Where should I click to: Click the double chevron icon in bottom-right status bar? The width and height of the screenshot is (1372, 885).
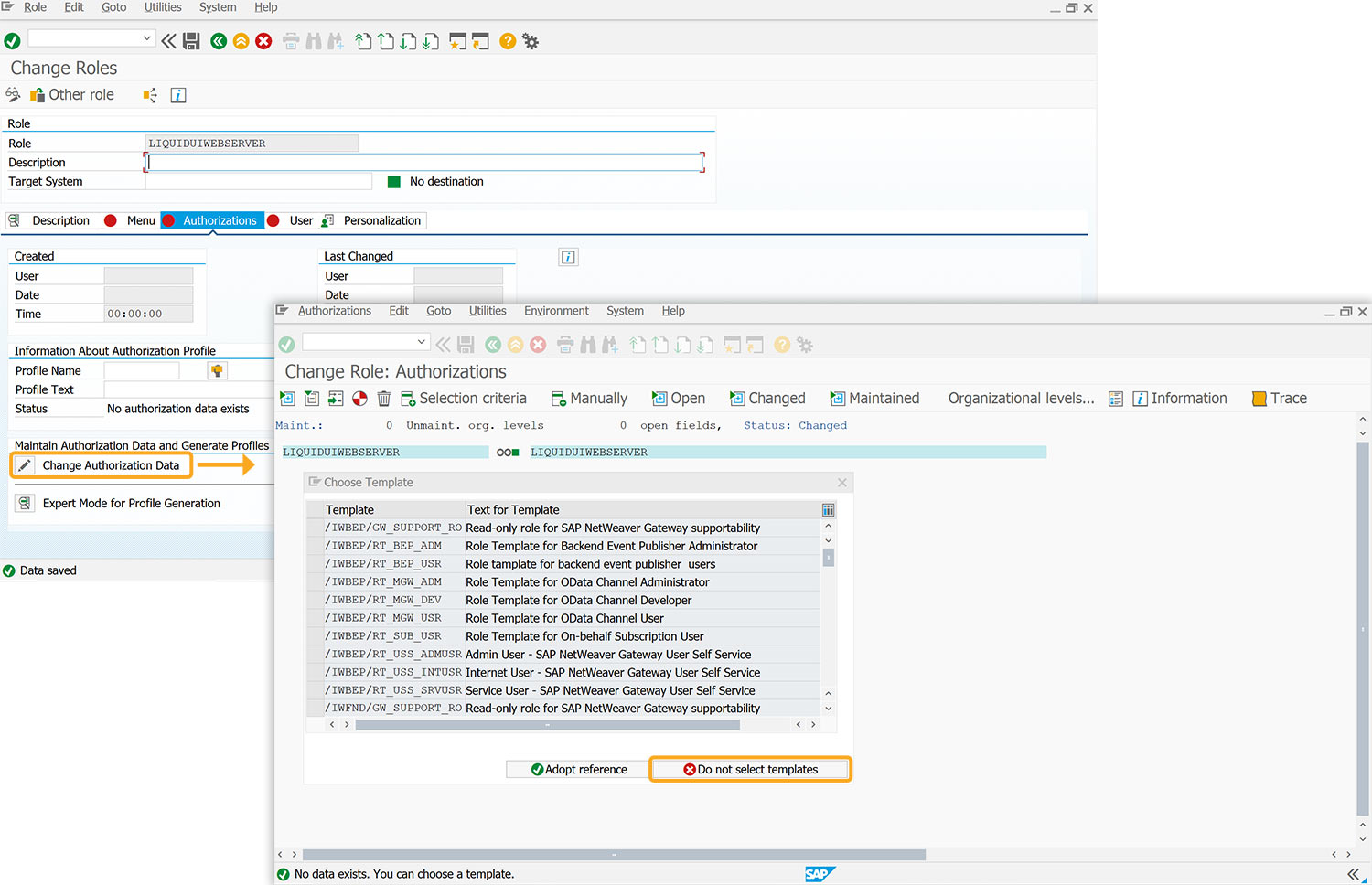click(x=1353, y=874)
